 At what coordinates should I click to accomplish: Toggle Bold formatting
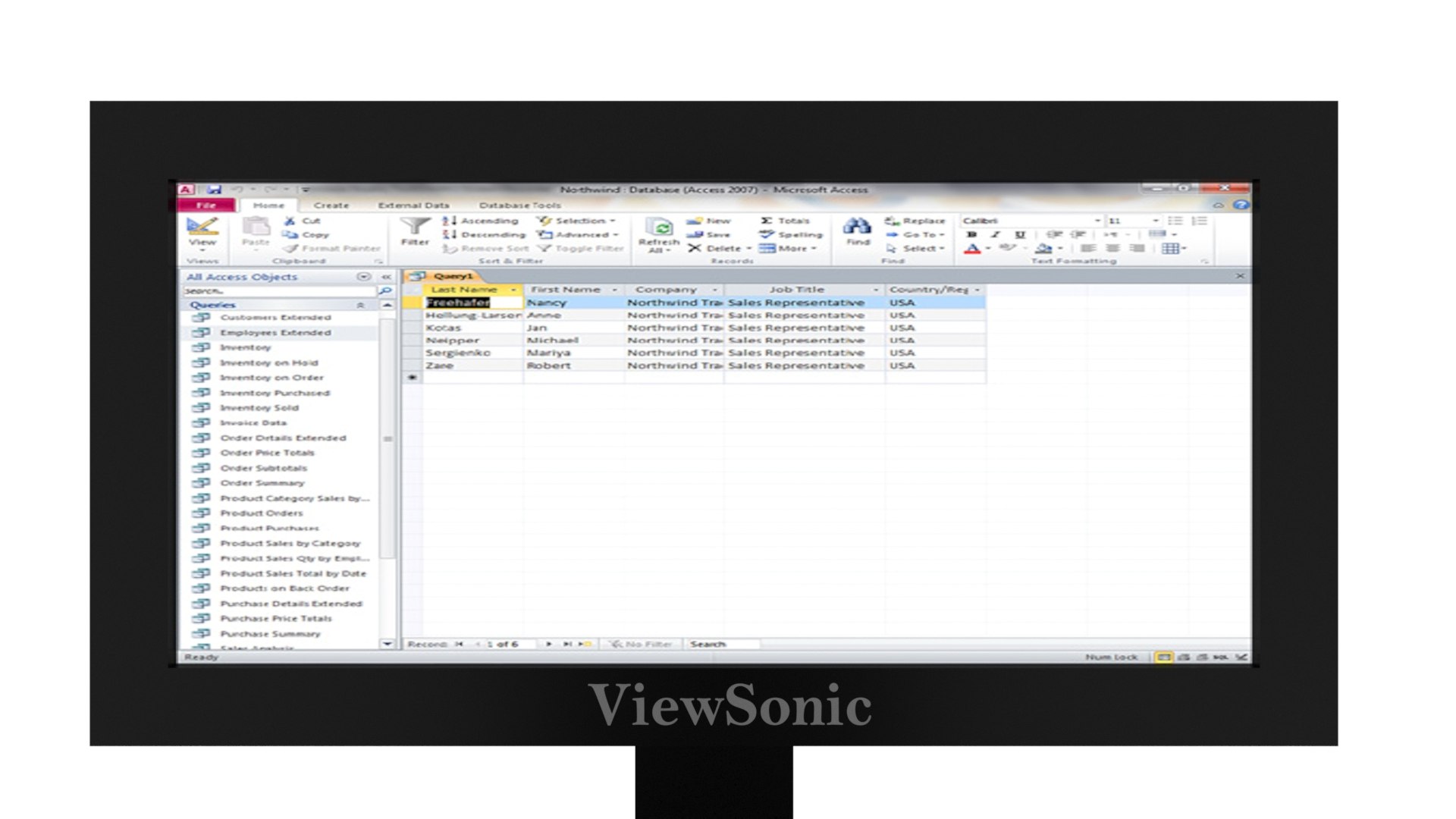[972, 234]
